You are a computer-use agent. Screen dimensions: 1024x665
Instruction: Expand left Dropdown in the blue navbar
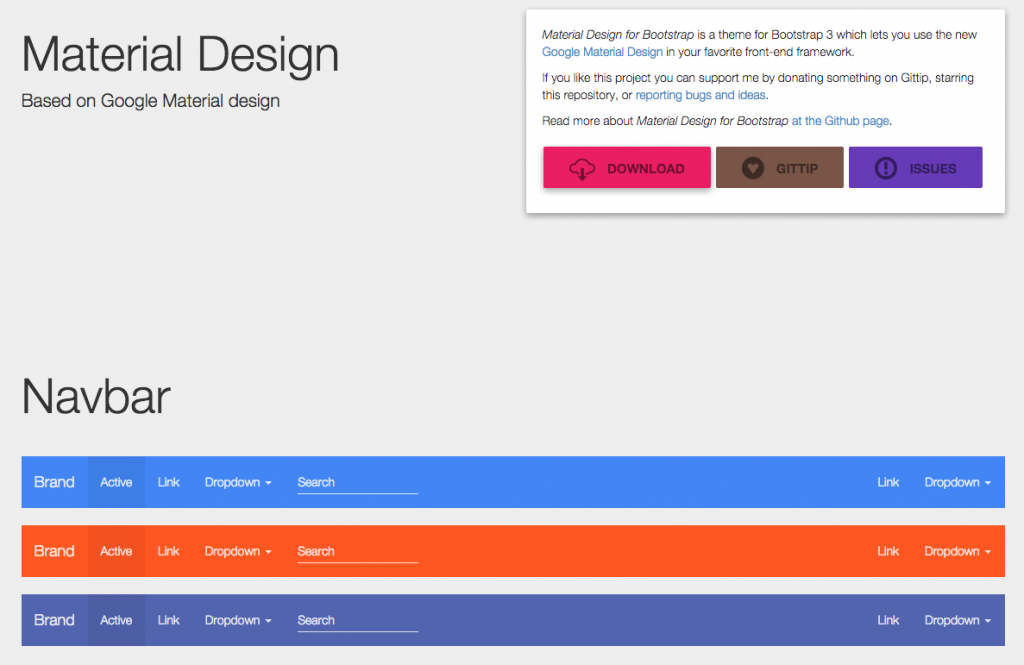tap(238, 482)
